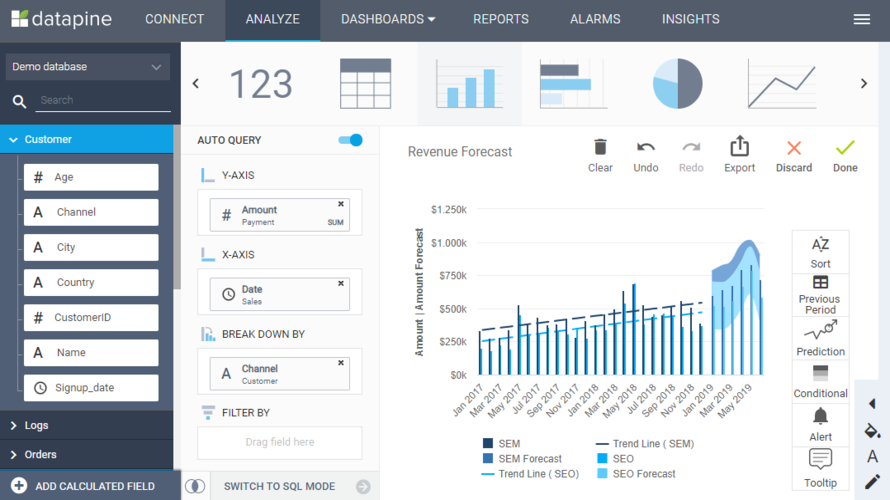The width and height of the screenshot is (890, 500).
Task: Pick the table chart type icon
Action: (x=365, y=84)
